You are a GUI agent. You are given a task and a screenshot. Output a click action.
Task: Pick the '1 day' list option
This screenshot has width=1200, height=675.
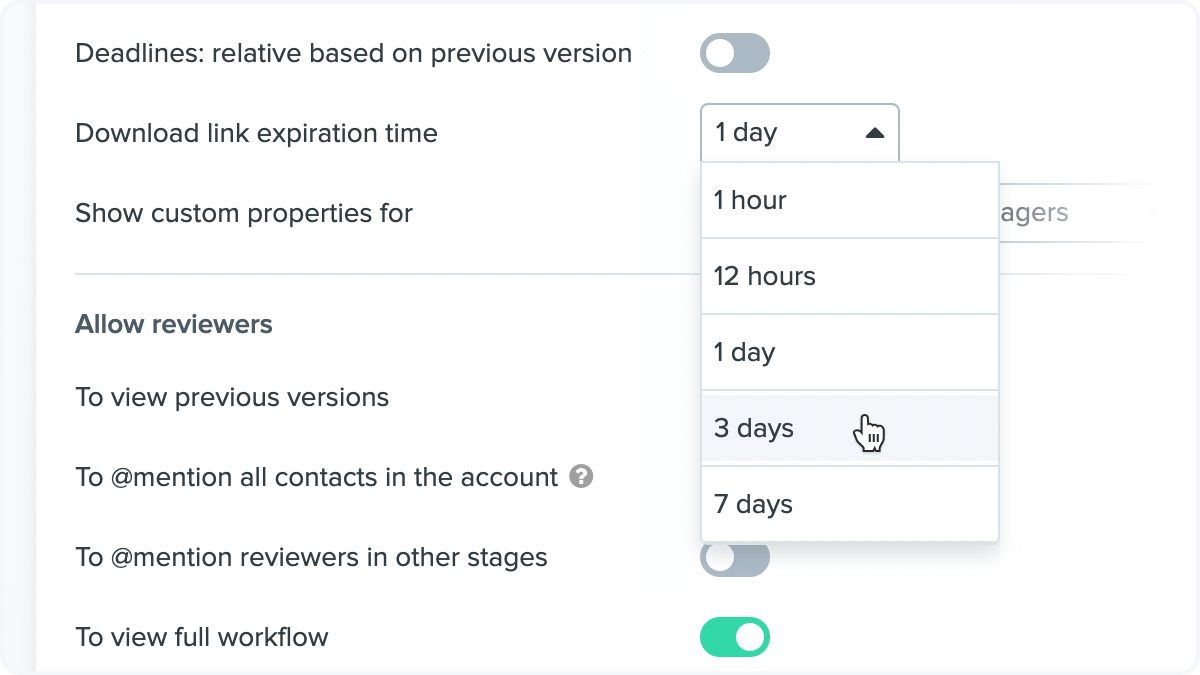[x=850, y=352]
